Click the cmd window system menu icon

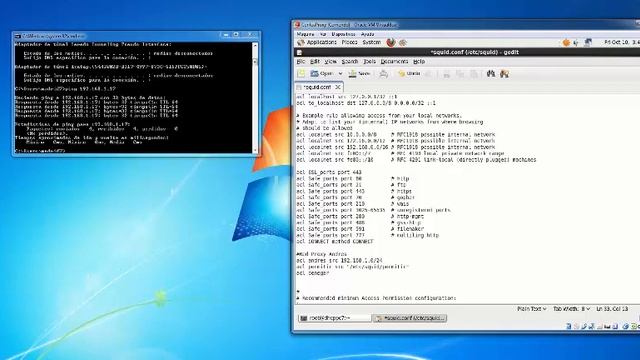click(18, 36)
